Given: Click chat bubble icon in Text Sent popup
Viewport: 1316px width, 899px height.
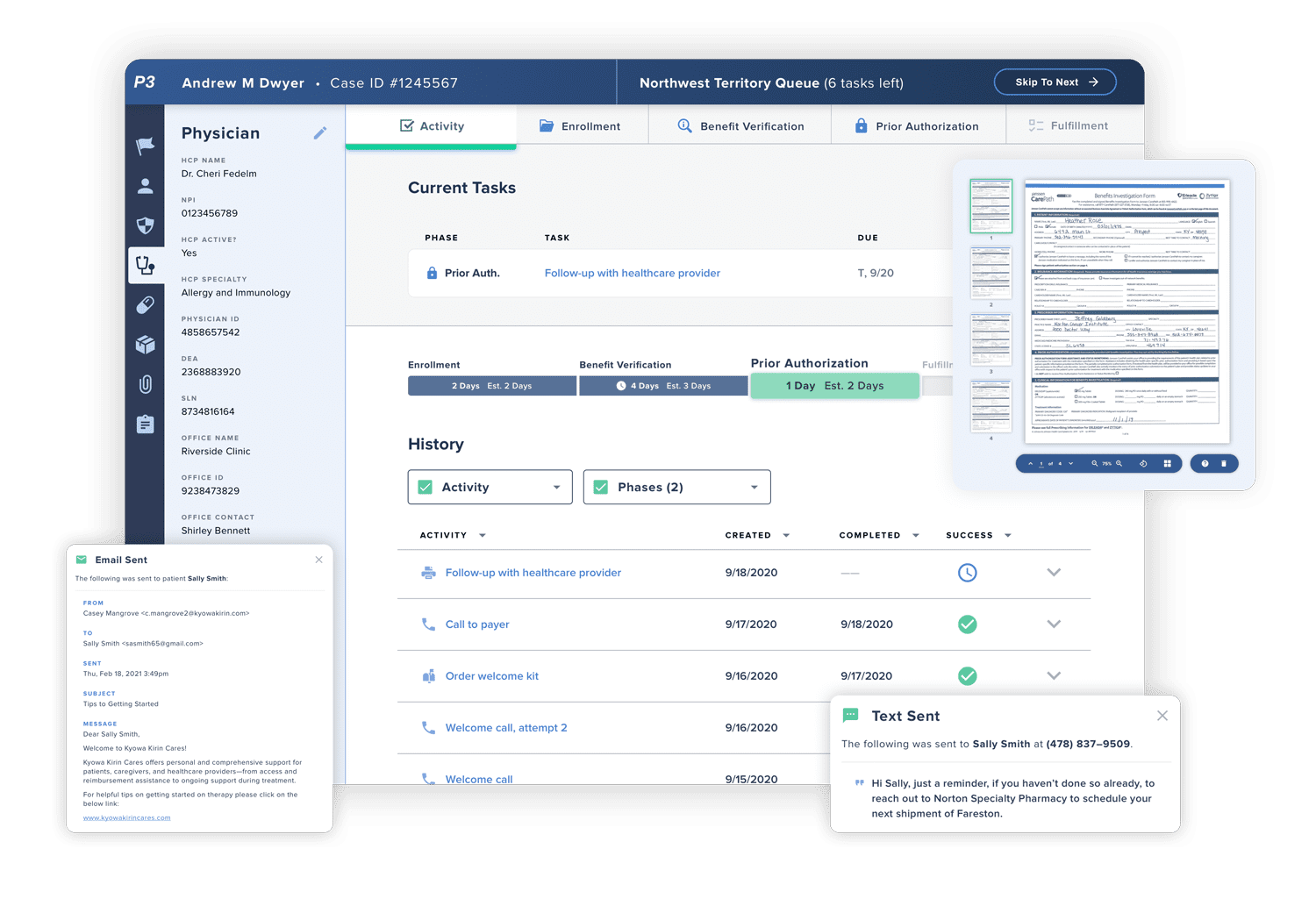Looking at the screenshot, I should click(x=850, y=716).
